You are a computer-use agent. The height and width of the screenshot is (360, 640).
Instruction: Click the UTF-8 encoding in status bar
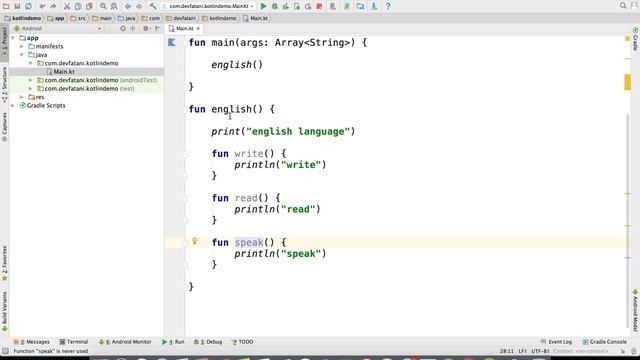[541, 351]
